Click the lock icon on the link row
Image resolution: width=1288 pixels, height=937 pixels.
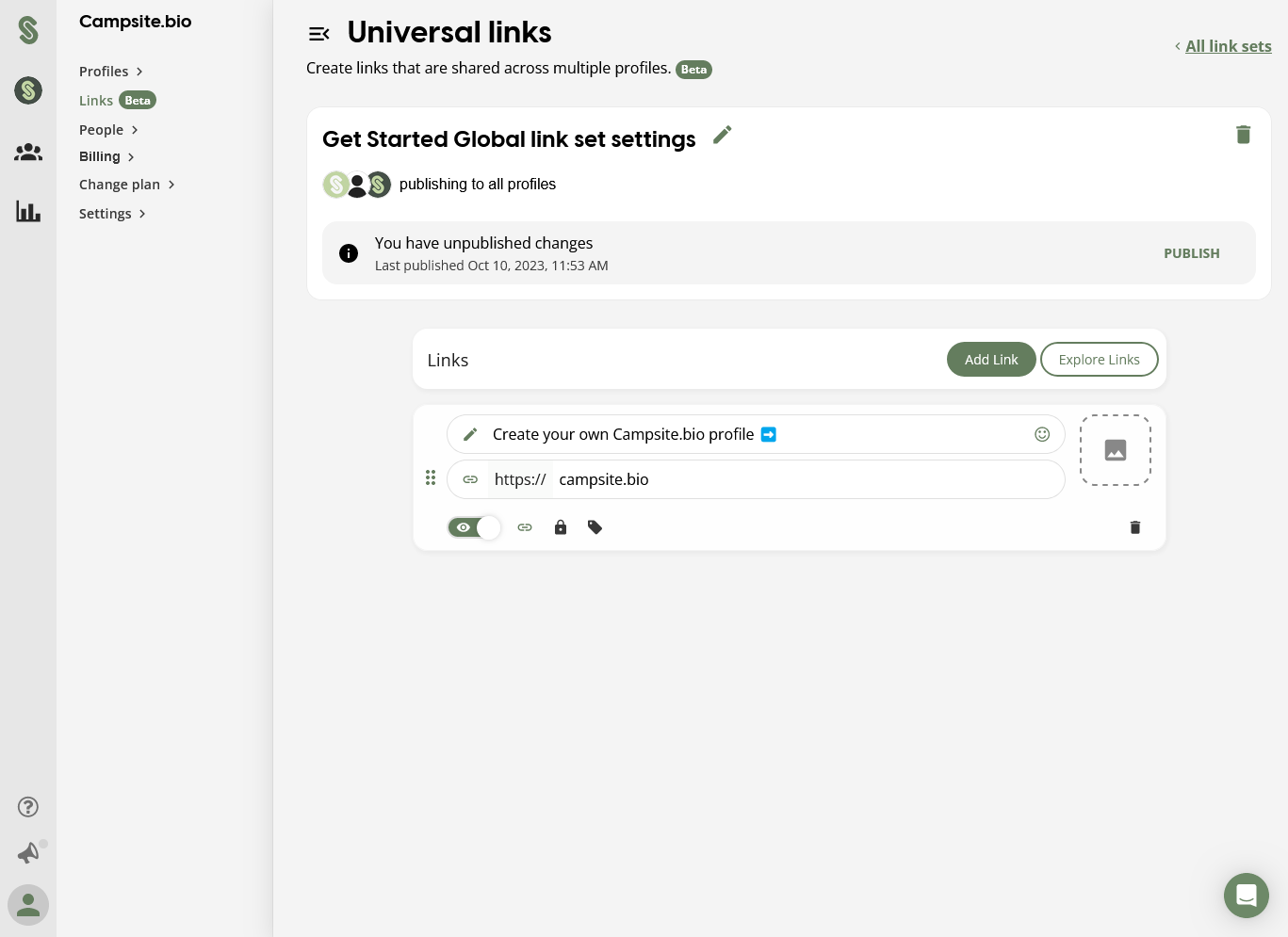click(x=560, y=527)
